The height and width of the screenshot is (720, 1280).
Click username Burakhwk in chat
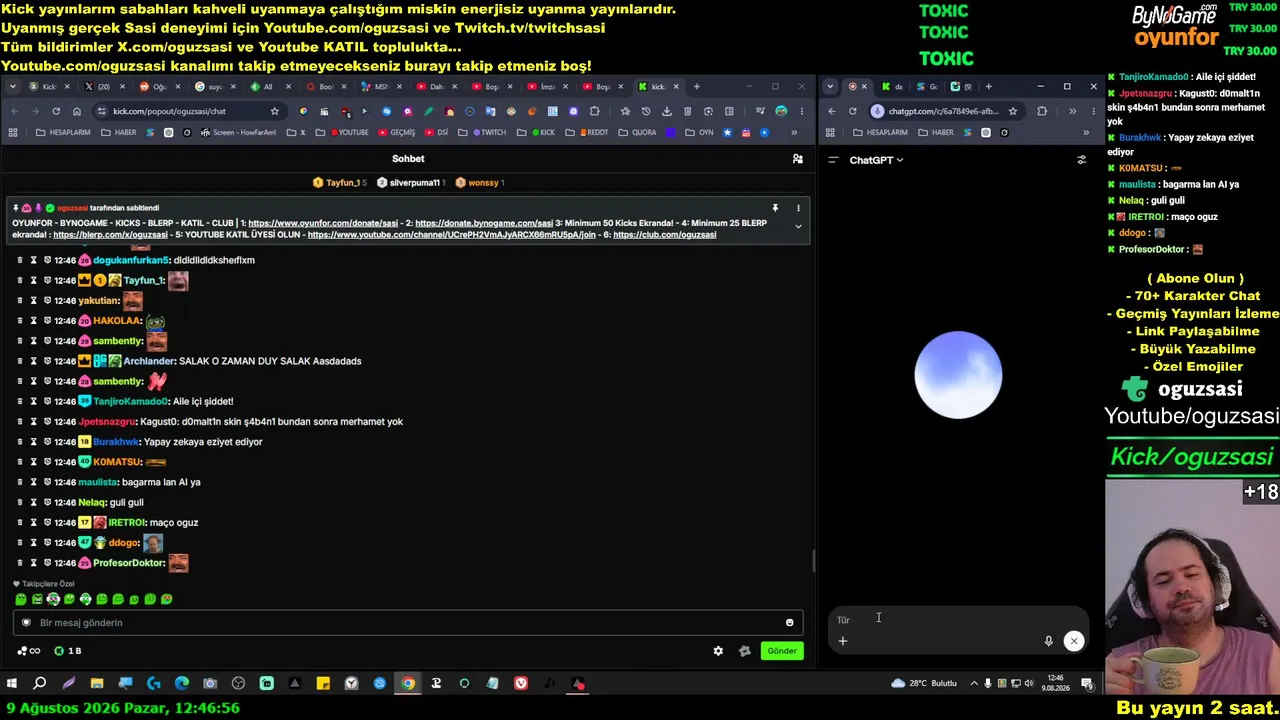[x=116, y=442]
